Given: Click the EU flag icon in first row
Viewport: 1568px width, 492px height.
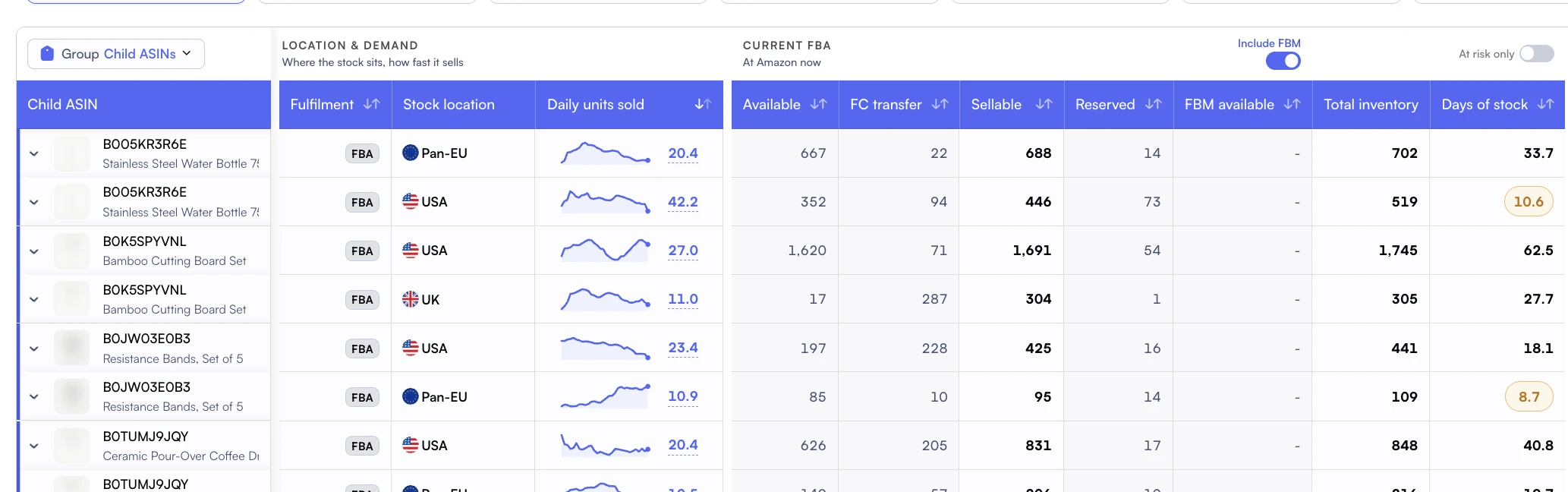Looking at the screenshot, I should point(411,153).
